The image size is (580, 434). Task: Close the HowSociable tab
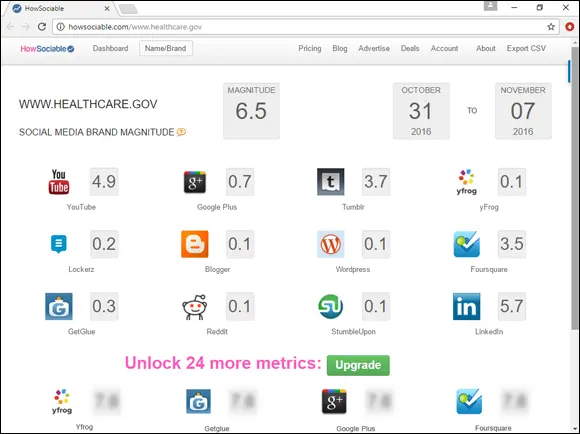(107, 8)
